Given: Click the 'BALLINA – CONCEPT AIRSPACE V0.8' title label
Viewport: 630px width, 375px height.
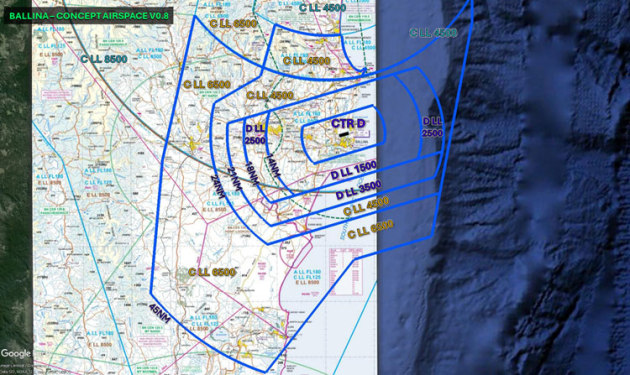Looking at the screenshot, I should [88, 16].
